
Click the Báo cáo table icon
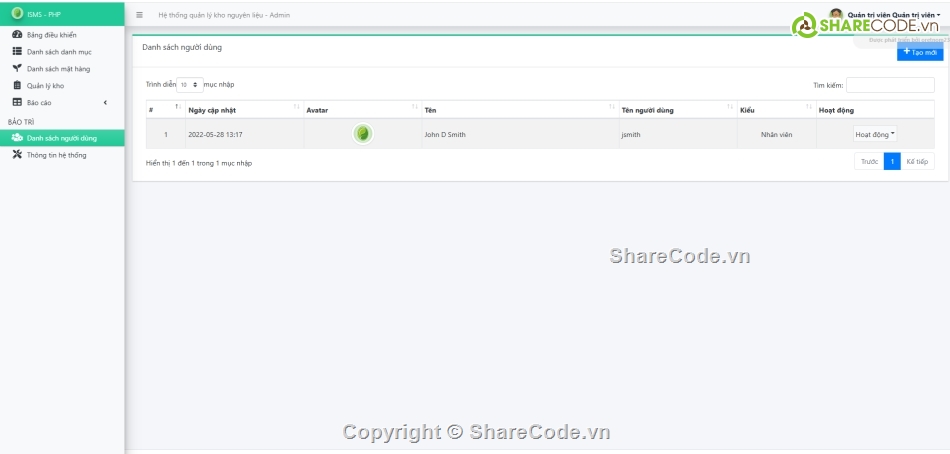(17, 102)
